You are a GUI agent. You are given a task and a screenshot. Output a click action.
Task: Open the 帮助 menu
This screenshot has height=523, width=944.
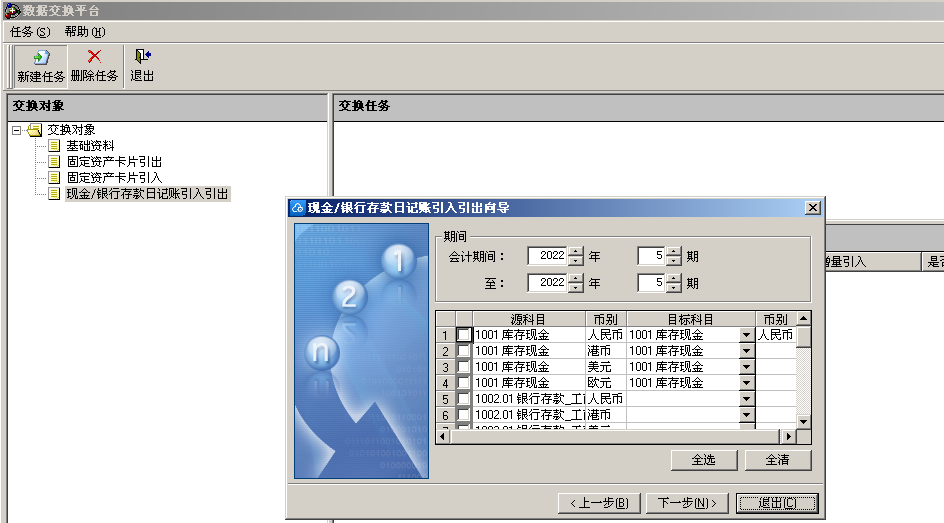click(x=84, y=32)
